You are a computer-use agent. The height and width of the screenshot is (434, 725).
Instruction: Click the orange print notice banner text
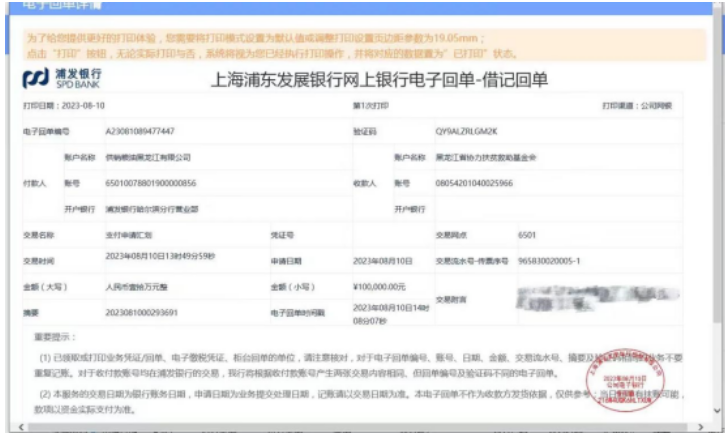(x=272, y=46)
